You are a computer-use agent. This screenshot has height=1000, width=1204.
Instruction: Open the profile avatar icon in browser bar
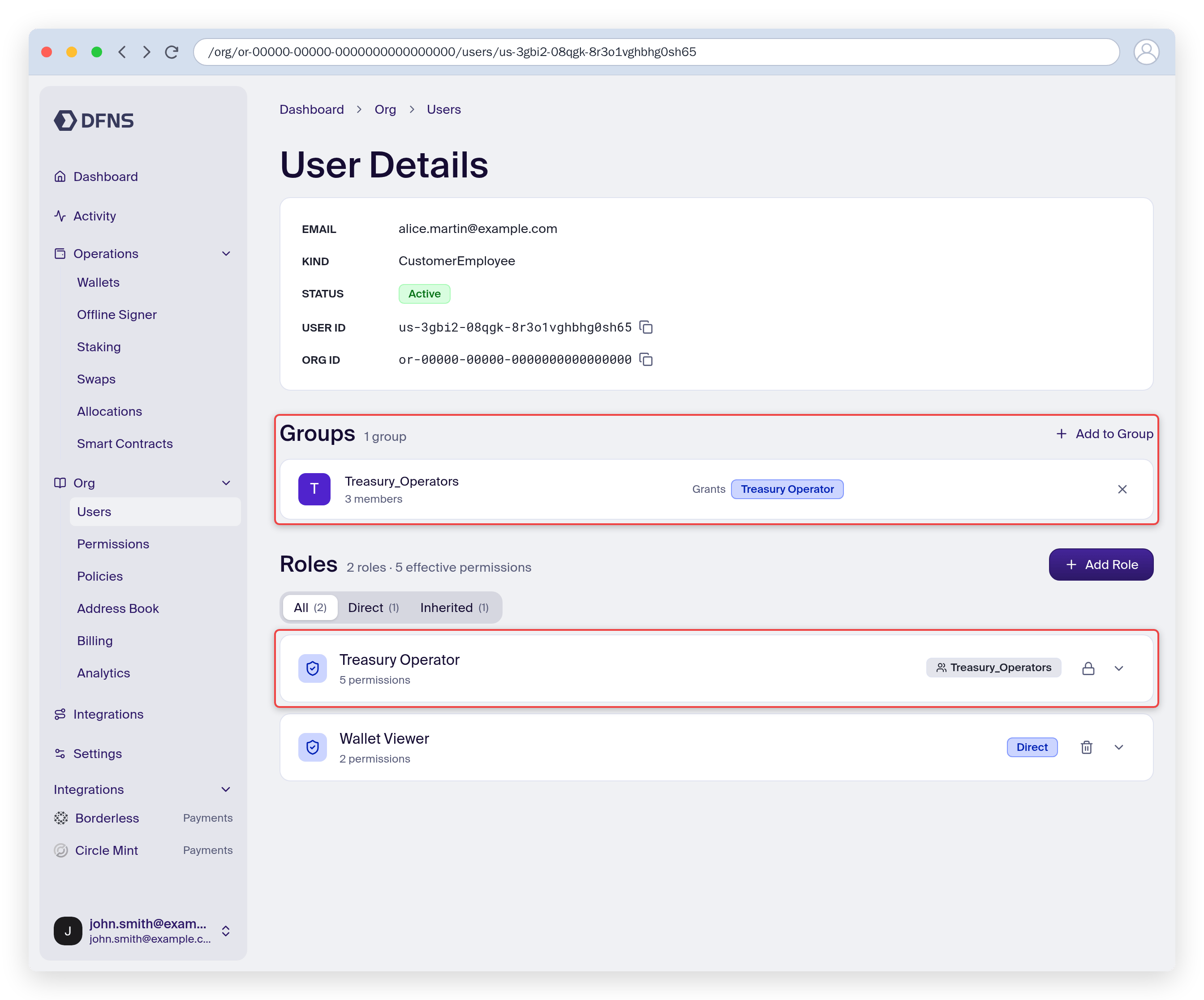point(1146,52)
